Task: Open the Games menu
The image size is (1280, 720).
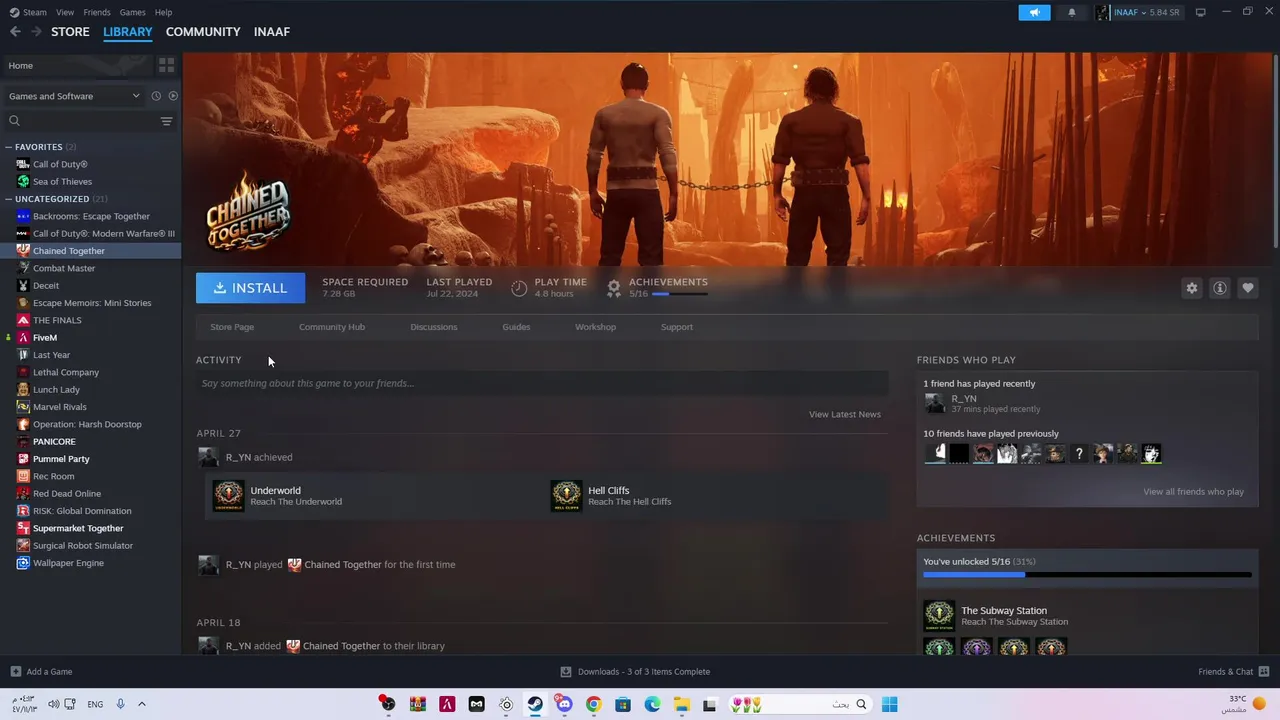Action: coord(132,12)
